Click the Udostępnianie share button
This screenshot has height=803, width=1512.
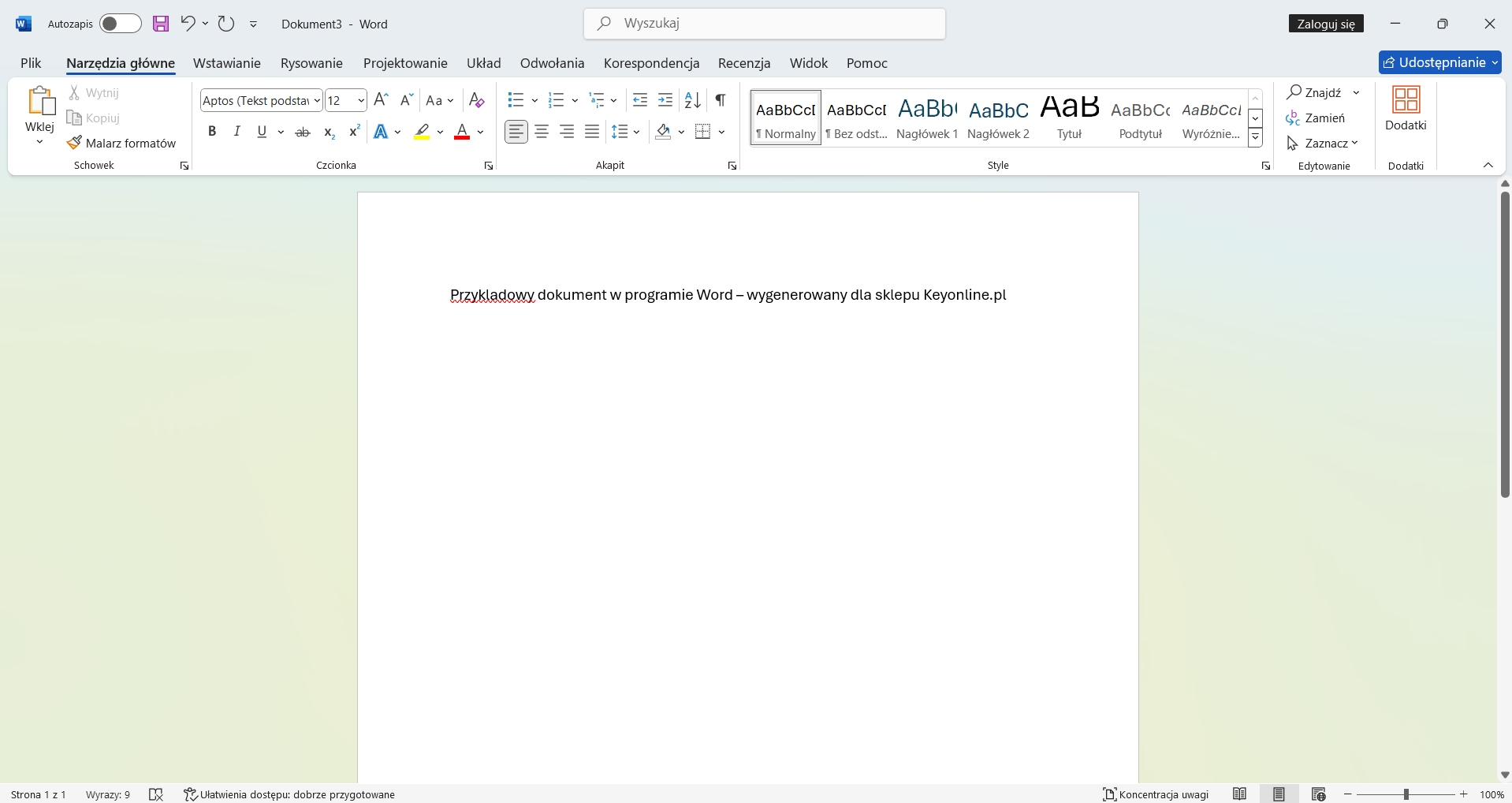(x=1439, y=62)
